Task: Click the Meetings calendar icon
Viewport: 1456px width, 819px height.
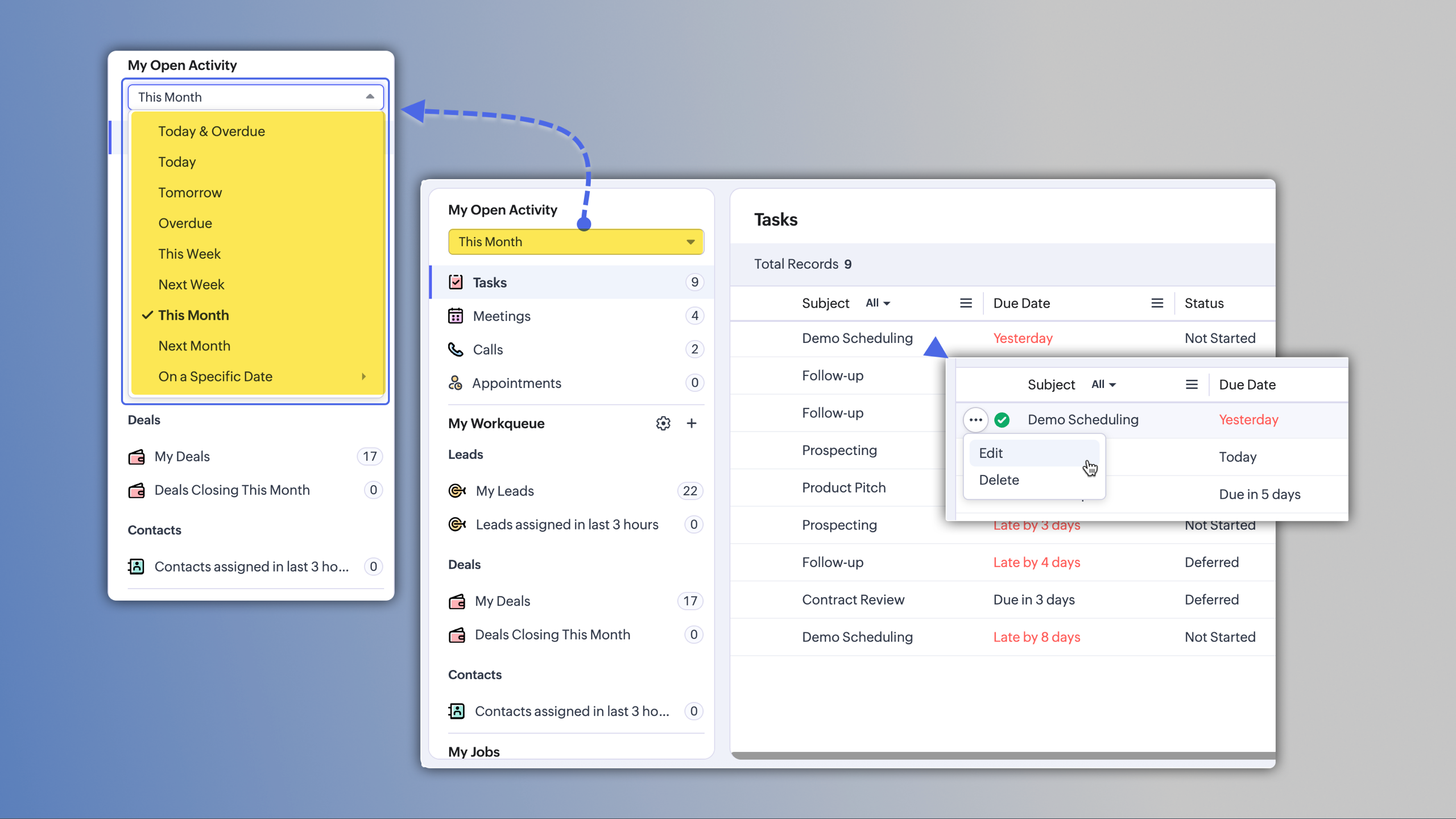Action: pos(456,316)
